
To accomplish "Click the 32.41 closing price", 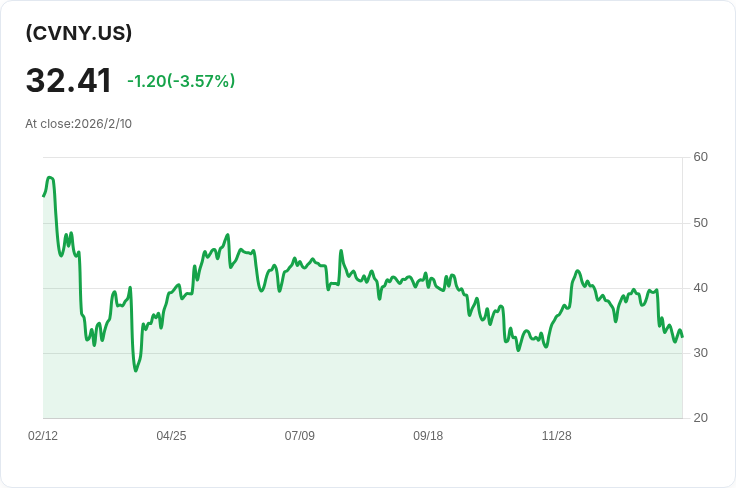I will [x=68, y=81].
